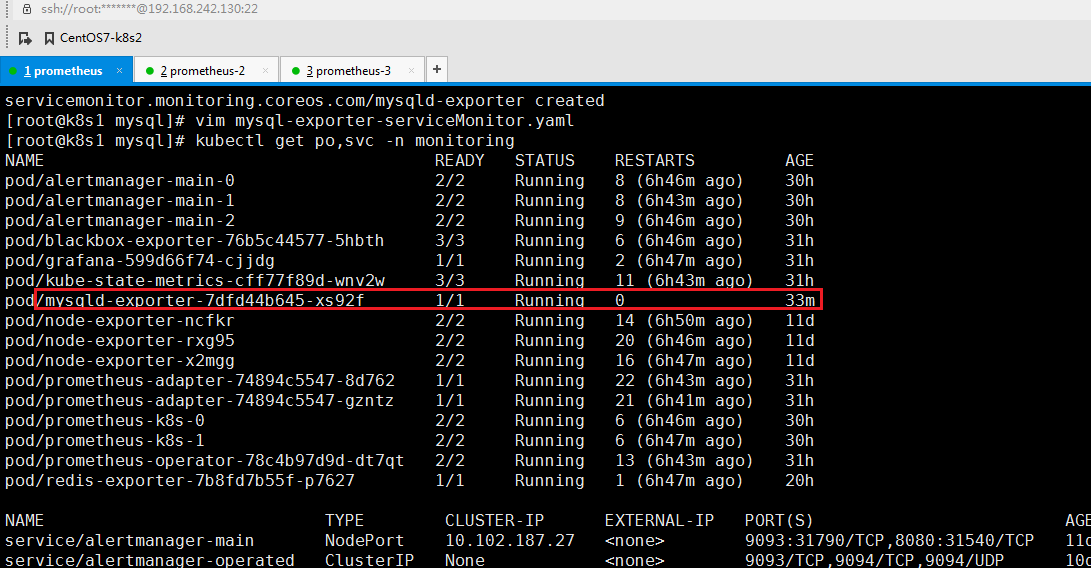This screenshot has height=568, width=1091.
Task: Click the green status dot on prometheus-2 tab
Action: (150, 71)
